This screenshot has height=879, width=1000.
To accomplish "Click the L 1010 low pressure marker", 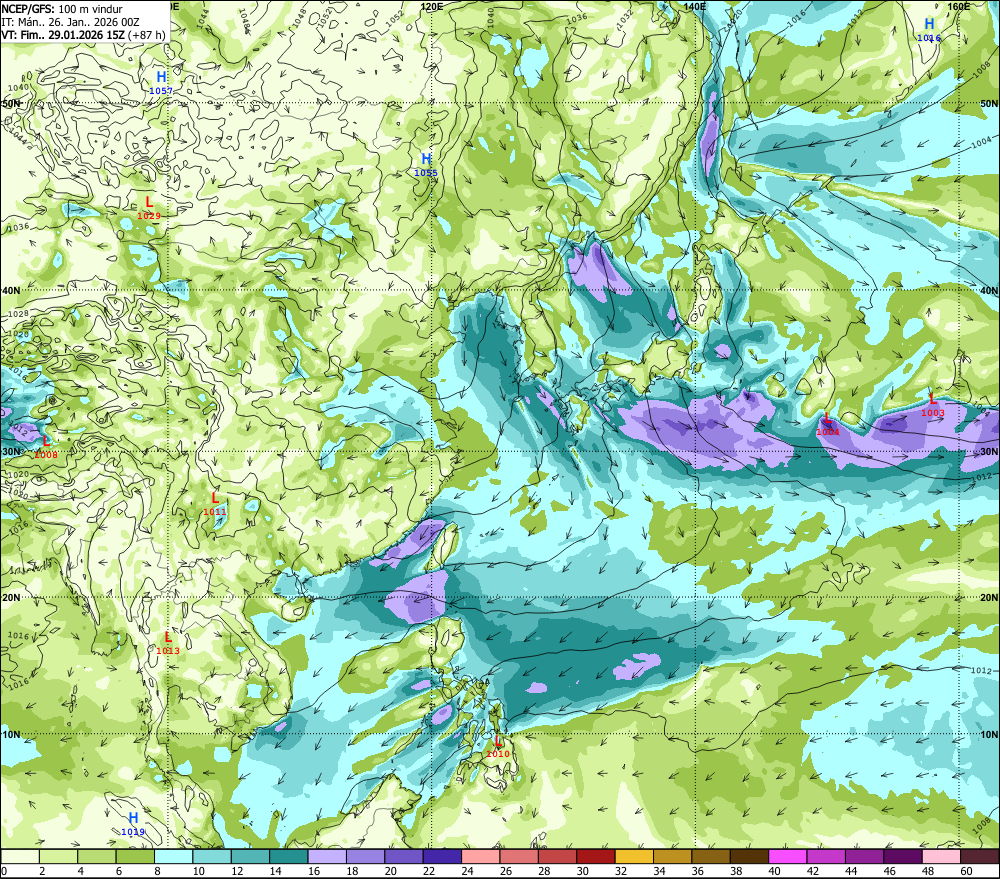I will (x=498, y=746).
